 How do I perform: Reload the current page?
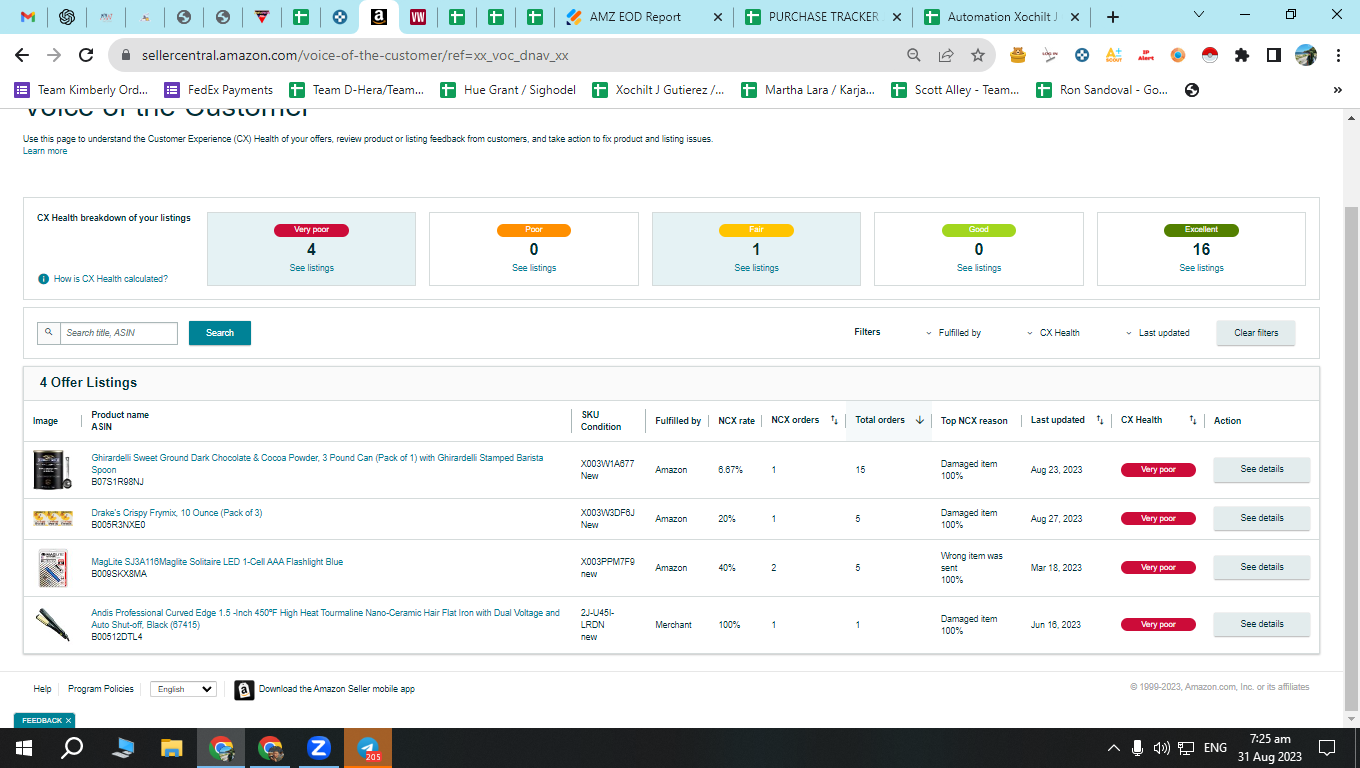click(x=86, y=55)
